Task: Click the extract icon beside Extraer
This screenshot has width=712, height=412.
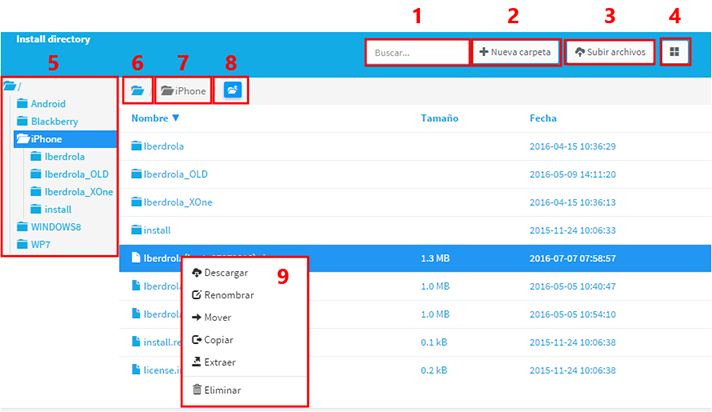Action: [x=196, y=362]
